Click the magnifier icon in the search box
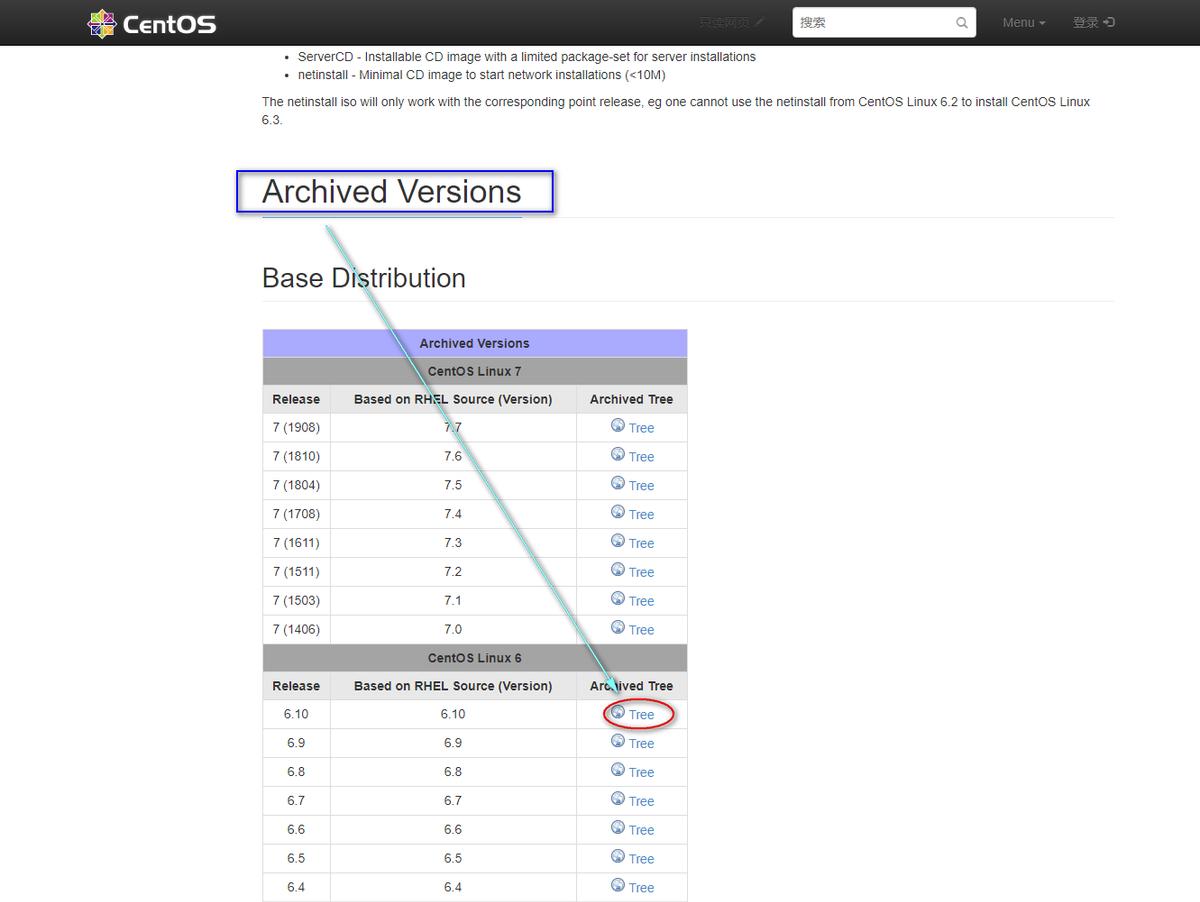The image size is (1200, 902). [x=962, y=23]
